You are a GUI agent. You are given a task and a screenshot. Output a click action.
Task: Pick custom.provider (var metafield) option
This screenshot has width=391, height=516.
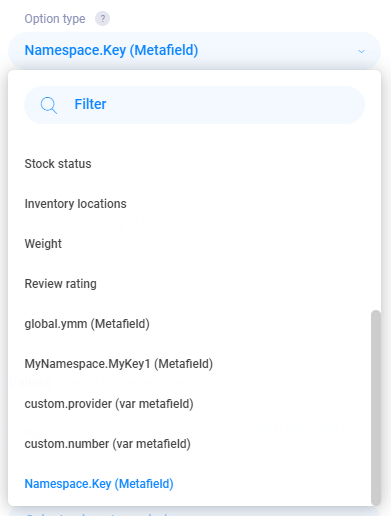pos(190,404)
